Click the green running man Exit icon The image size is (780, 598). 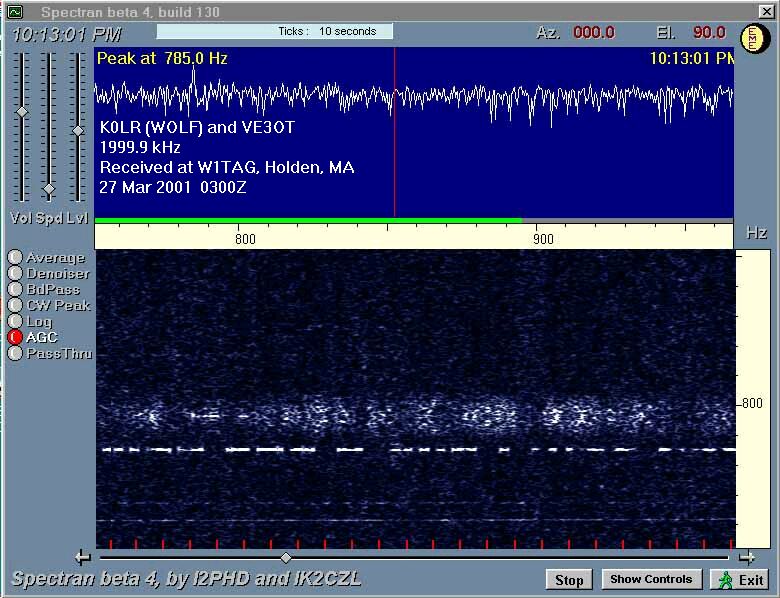click(723, 580)
